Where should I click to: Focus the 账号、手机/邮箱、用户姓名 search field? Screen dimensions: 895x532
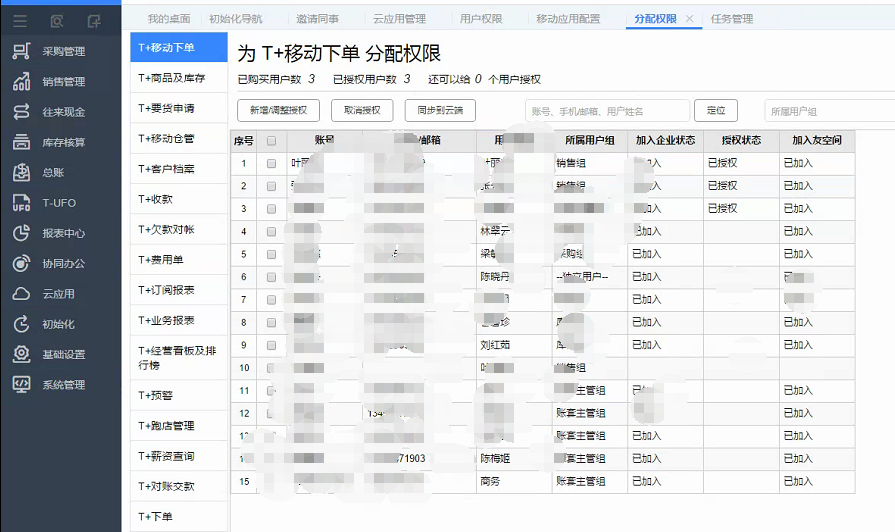click(607, 111)
